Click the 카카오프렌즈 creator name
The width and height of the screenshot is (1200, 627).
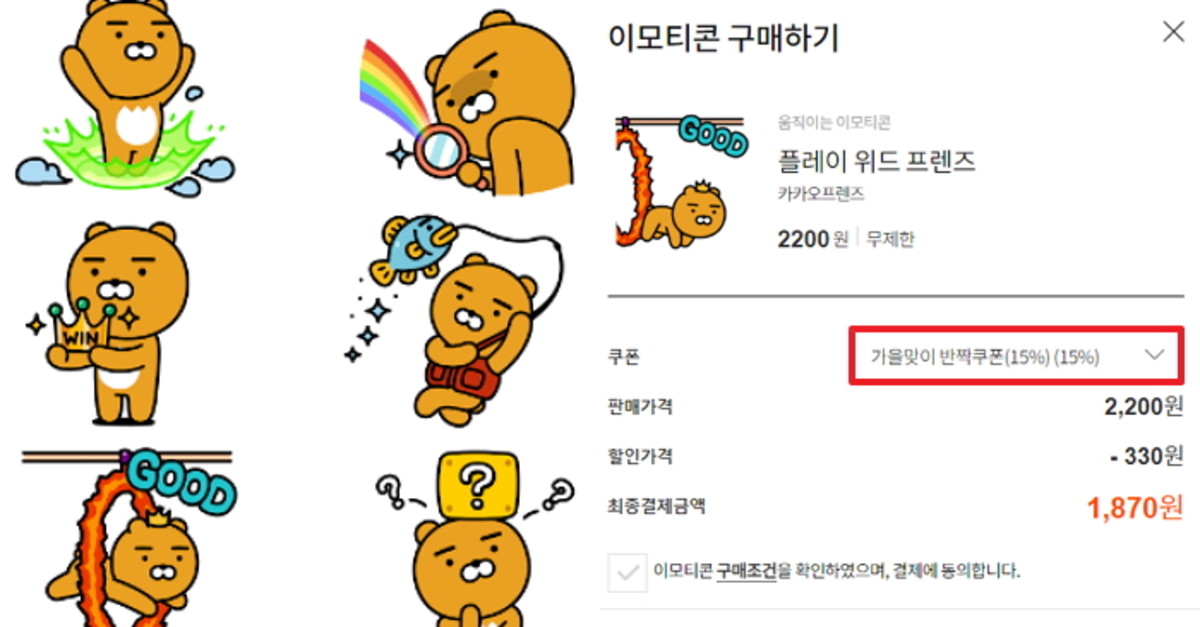coord(821,194)
